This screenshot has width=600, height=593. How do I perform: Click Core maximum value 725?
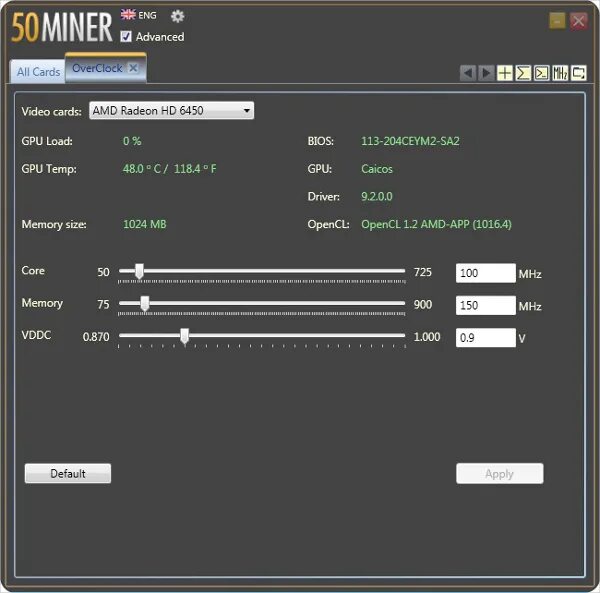click(422, 272)
